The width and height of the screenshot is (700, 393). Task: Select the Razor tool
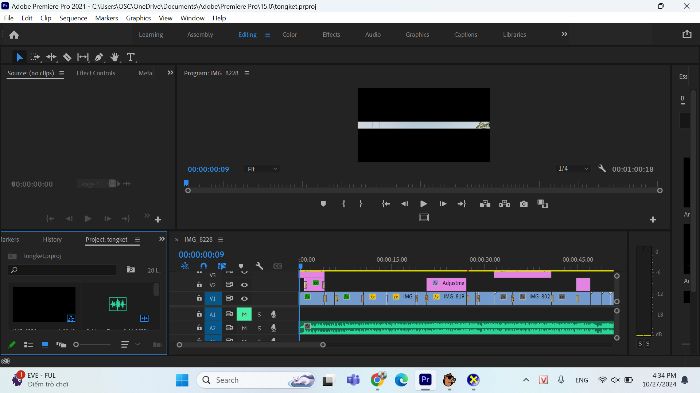point(67,57)
